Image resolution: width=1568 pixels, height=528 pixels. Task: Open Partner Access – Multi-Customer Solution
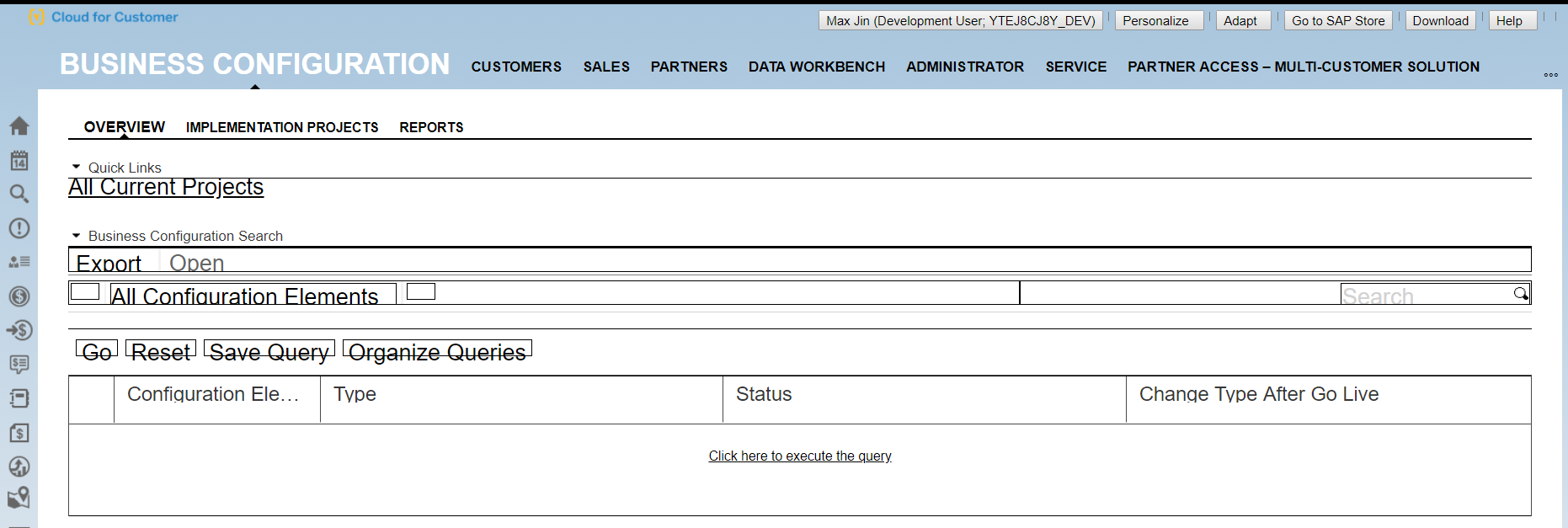(1304, 67)
